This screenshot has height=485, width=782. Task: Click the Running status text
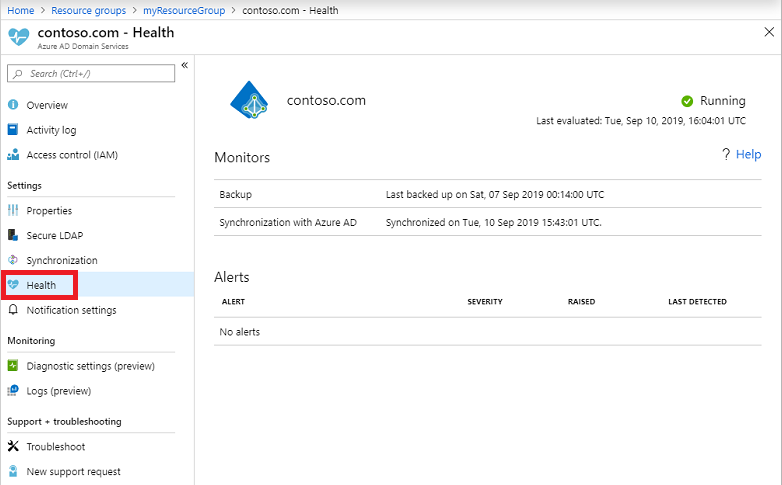point(722,101)
